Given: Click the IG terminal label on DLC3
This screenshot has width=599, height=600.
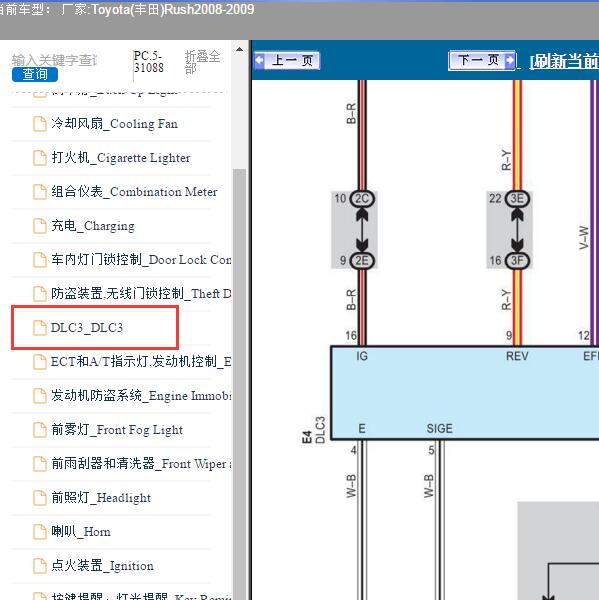Looking at the screenshot, I should (362, 356).
